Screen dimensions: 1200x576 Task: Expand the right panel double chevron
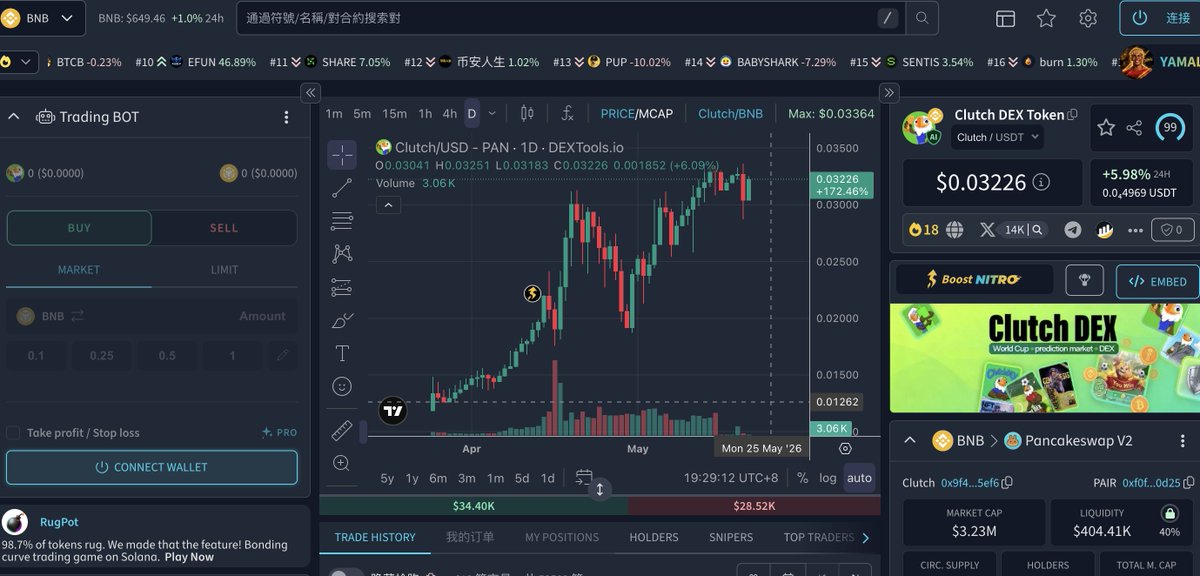pos(889,92)
